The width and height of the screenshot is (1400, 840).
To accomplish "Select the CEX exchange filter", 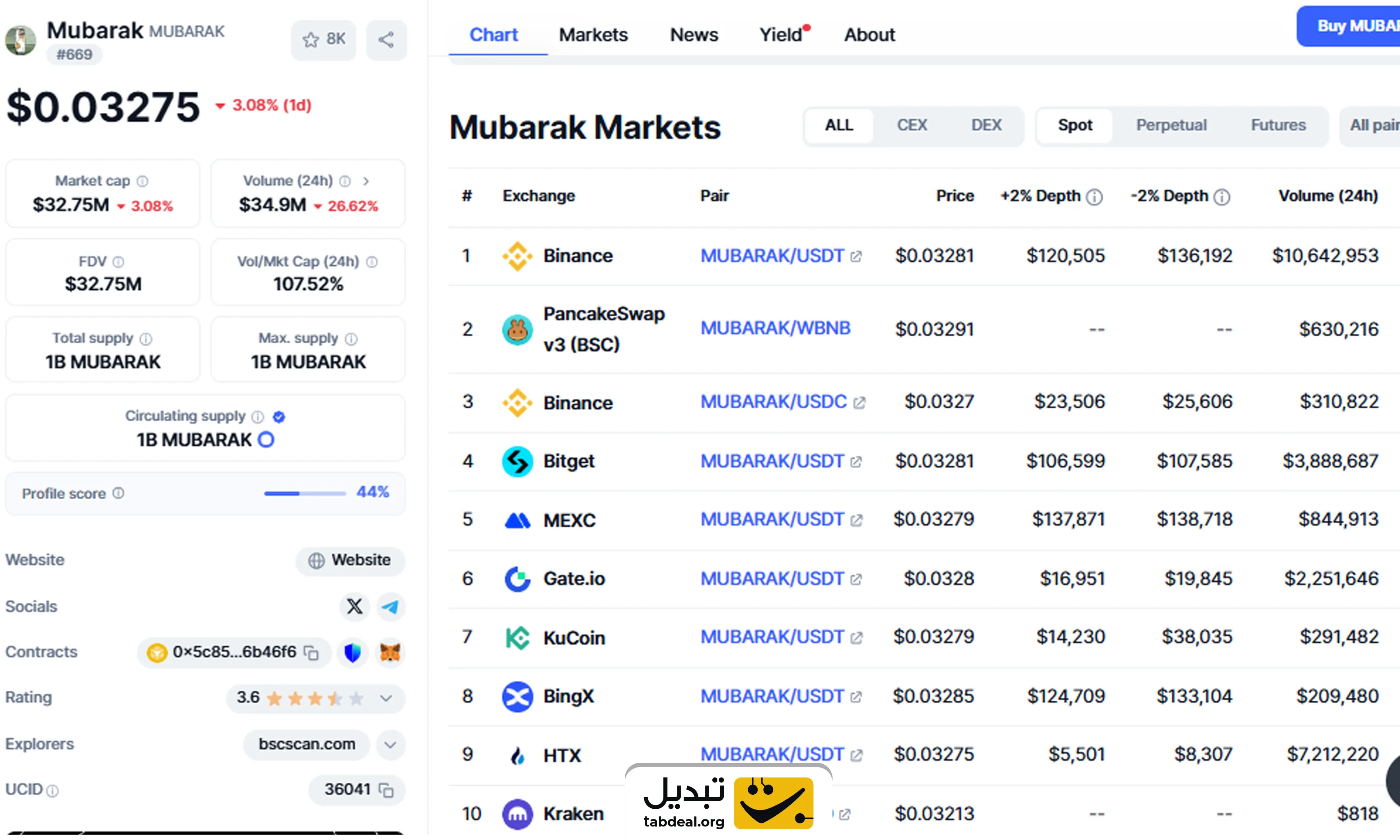I will coord(912,126).
